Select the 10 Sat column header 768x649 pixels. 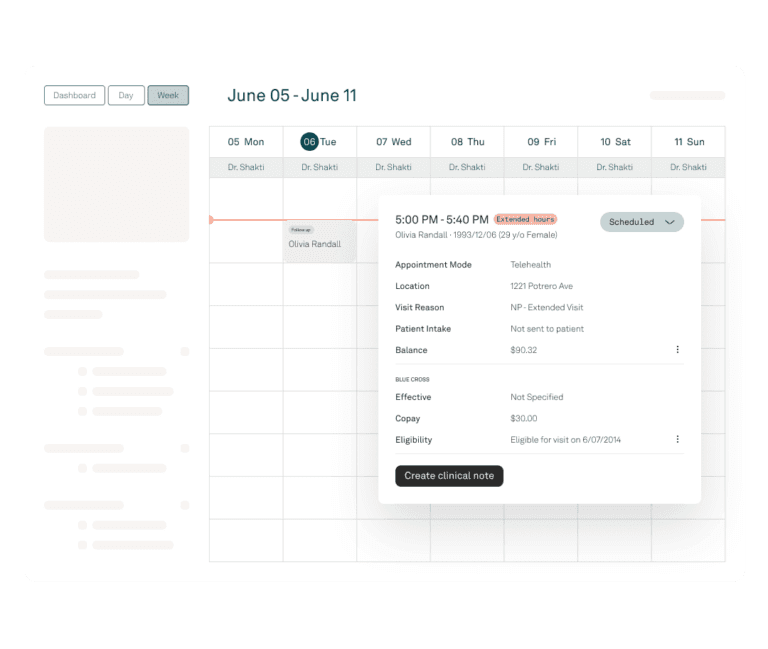click(615, 142)
